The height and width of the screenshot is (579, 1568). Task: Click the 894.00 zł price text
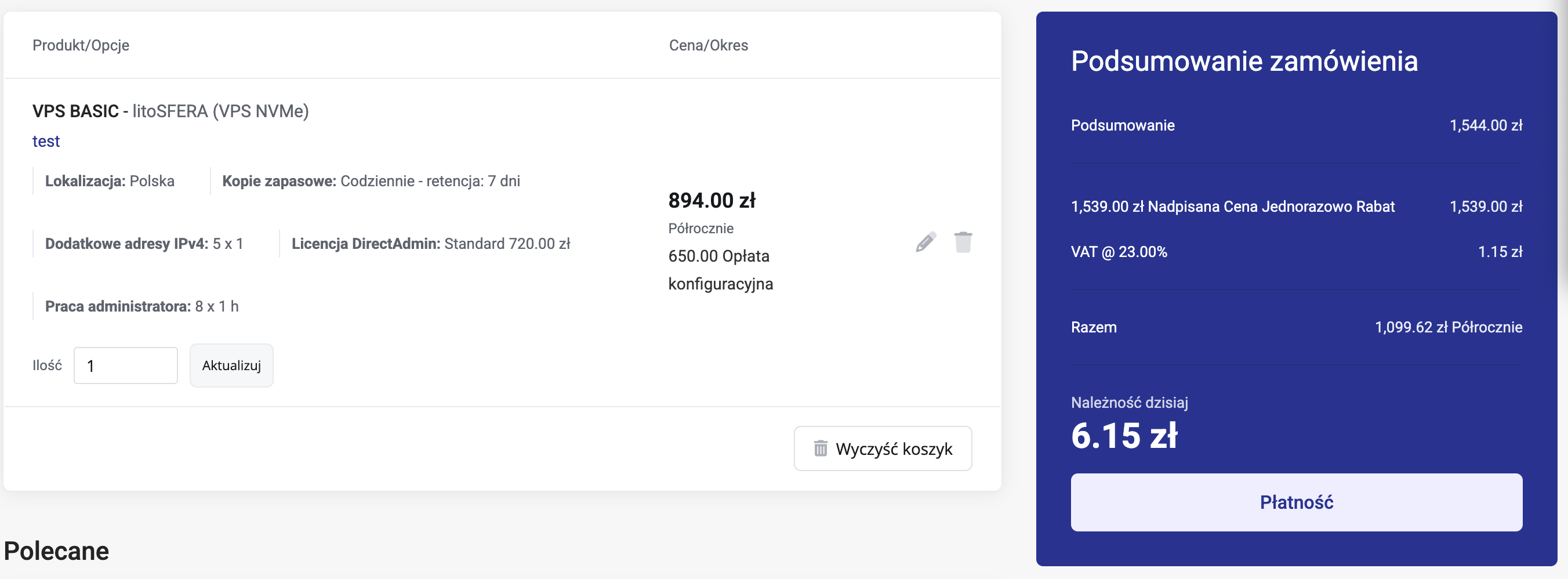coord(712,200)
